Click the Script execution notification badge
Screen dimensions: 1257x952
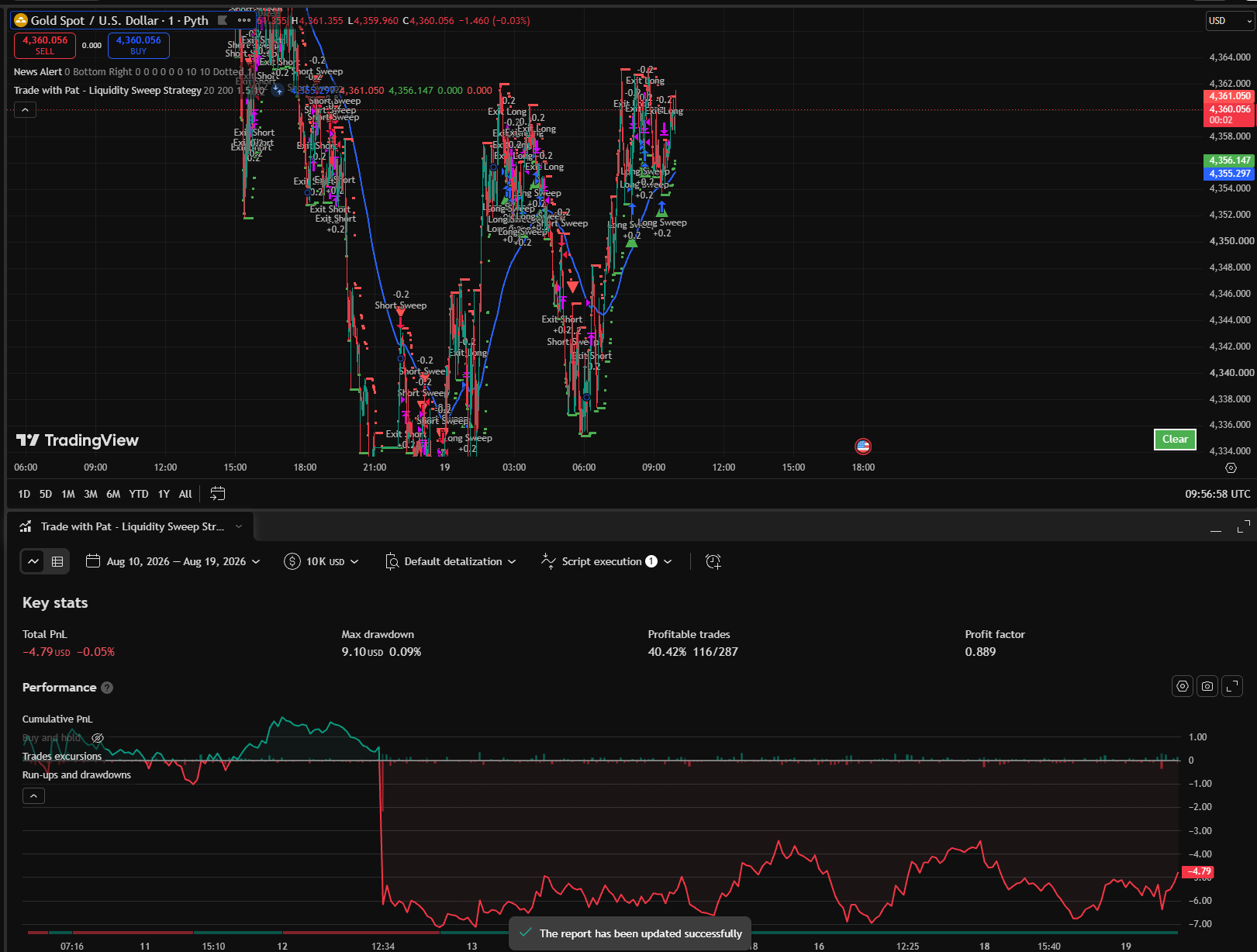651,561
